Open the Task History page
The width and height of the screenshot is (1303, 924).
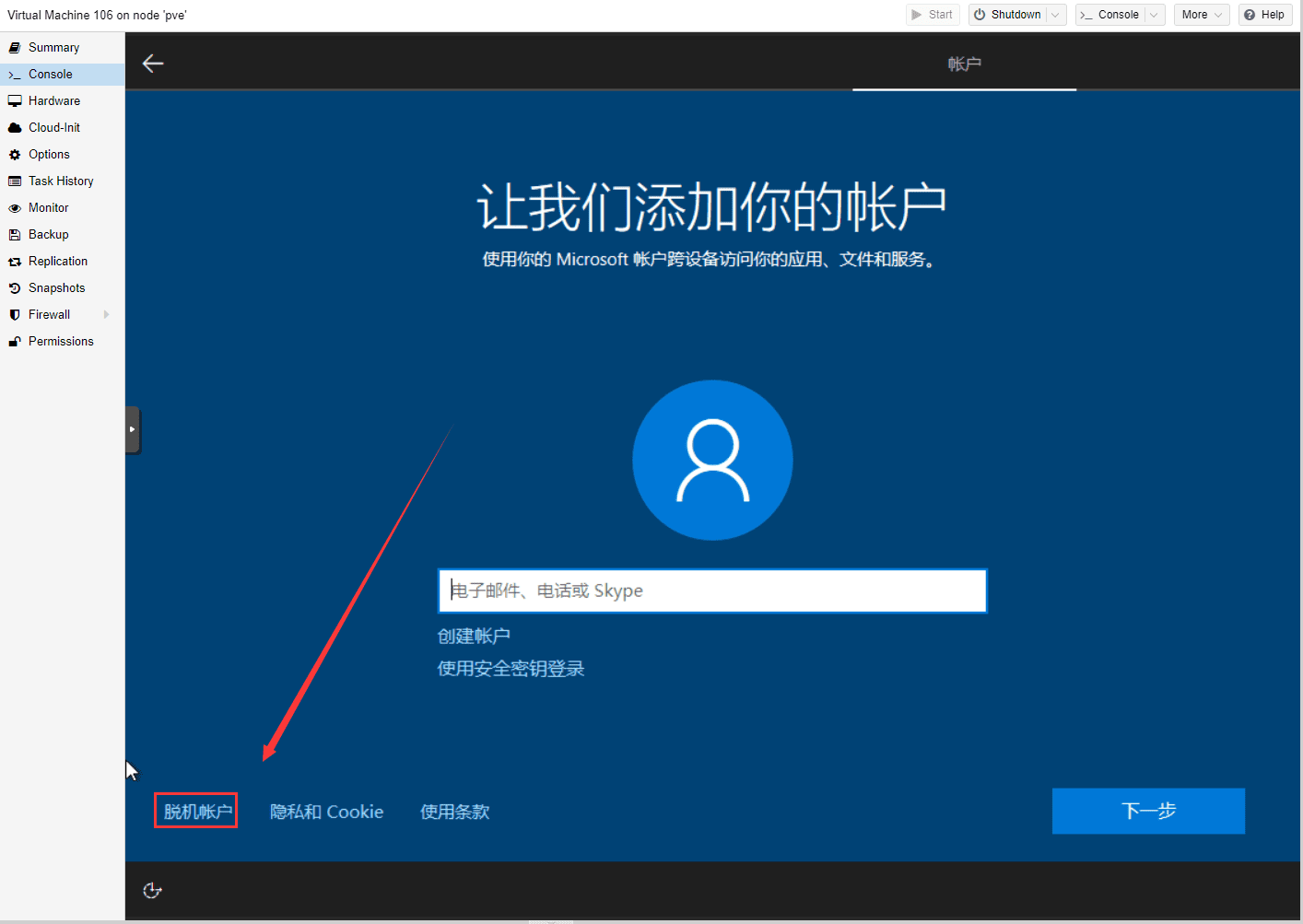tap(61, 181)
